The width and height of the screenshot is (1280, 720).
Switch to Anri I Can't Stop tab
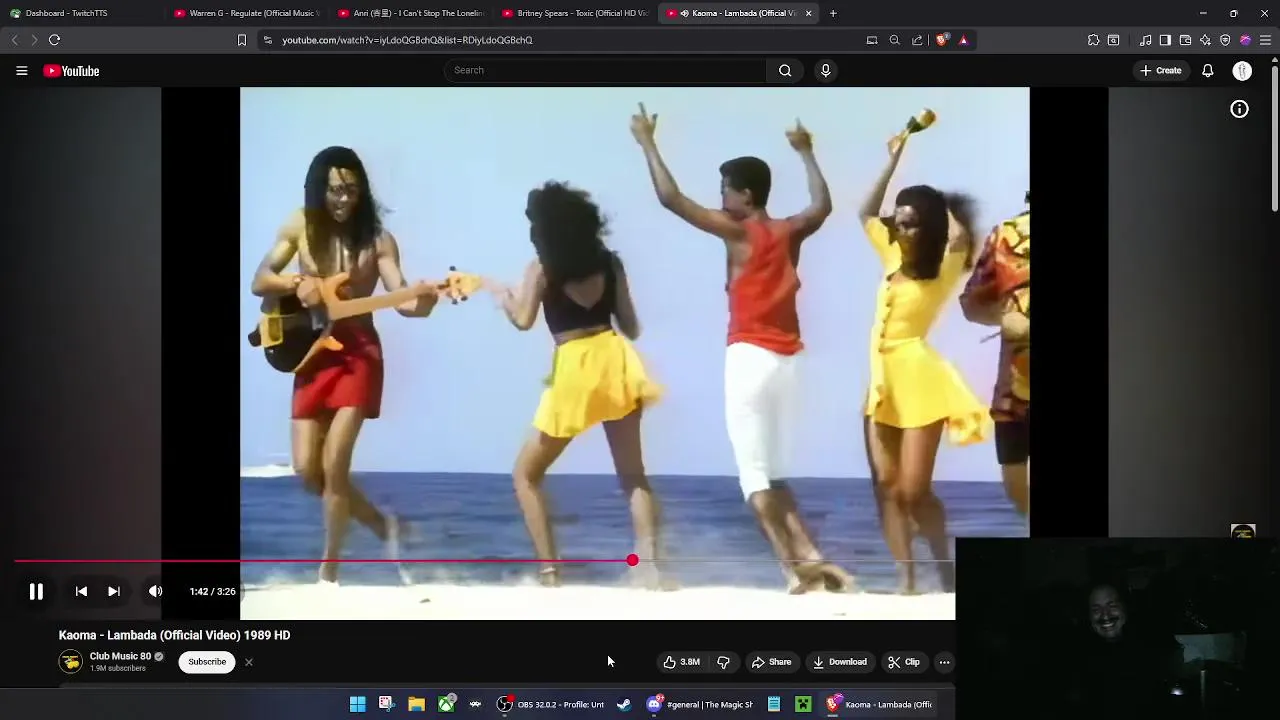[412, 13]
